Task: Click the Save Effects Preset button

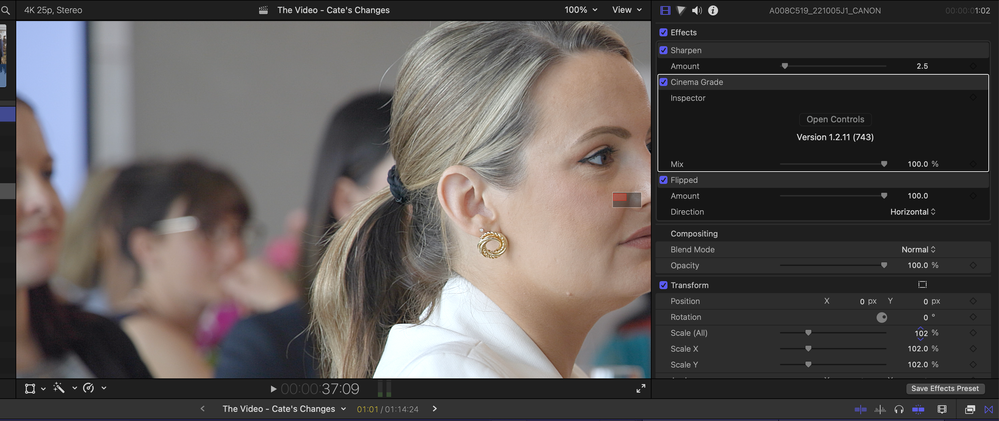Action: coord(946,388)
